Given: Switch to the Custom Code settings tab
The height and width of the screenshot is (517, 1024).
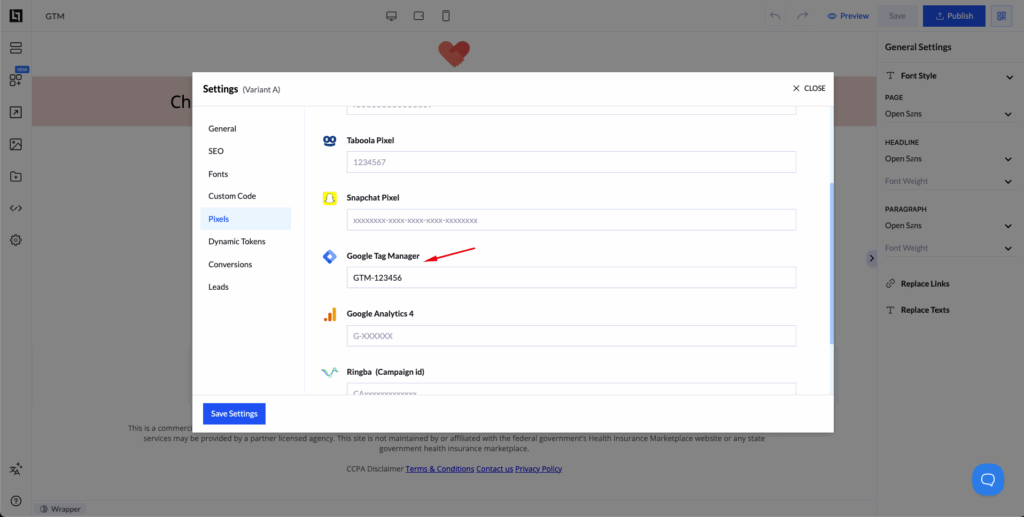Looking at the screenshot, I should pos(232,196).
